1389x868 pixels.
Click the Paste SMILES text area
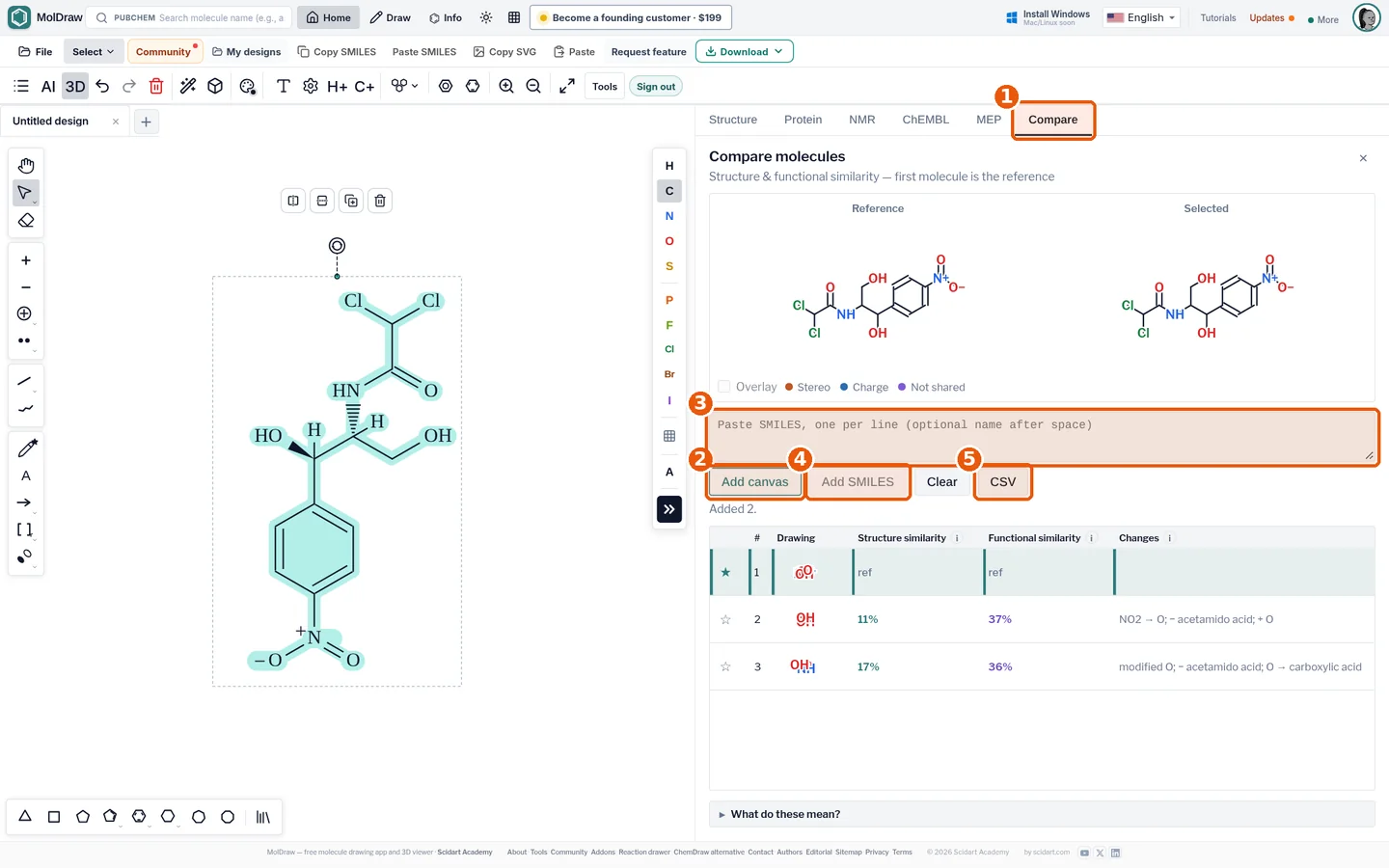(x=1043, y=438)
